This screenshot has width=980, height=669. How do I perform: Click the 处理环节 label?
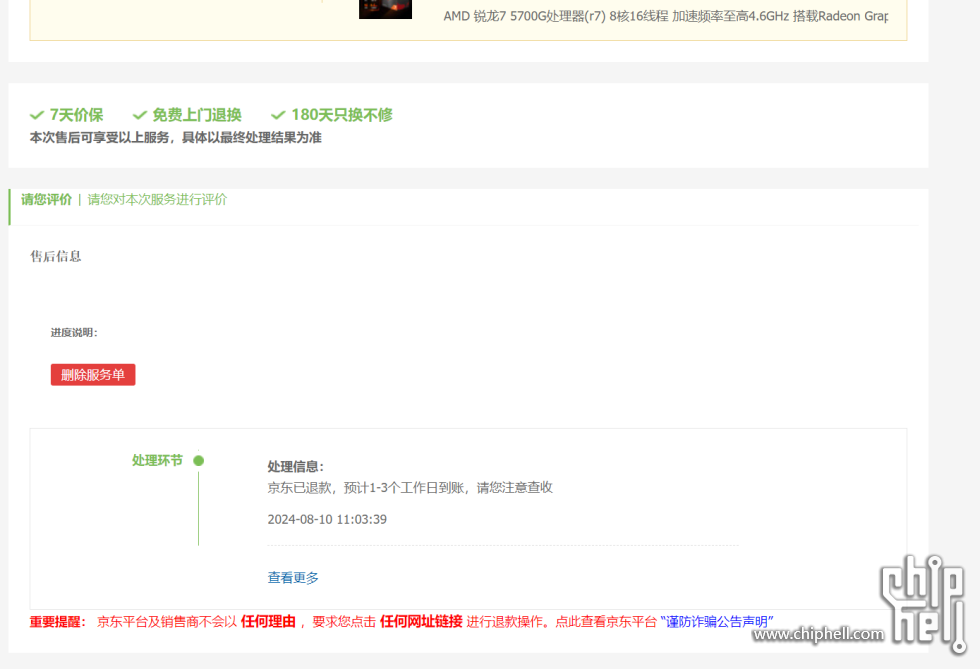click(157, 461)
